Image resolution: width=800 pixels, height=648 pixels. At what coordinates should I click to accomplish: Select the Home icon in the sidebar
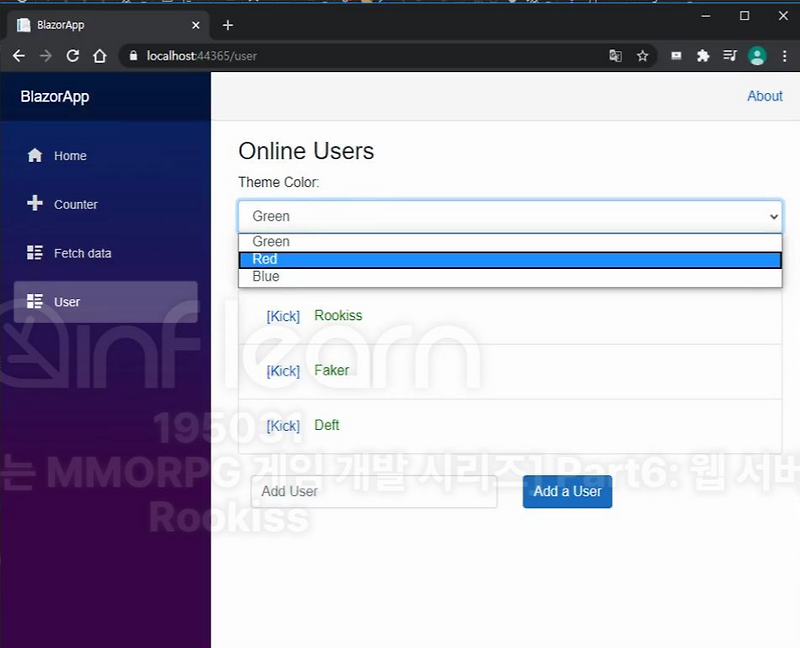(x=34, y=155)
